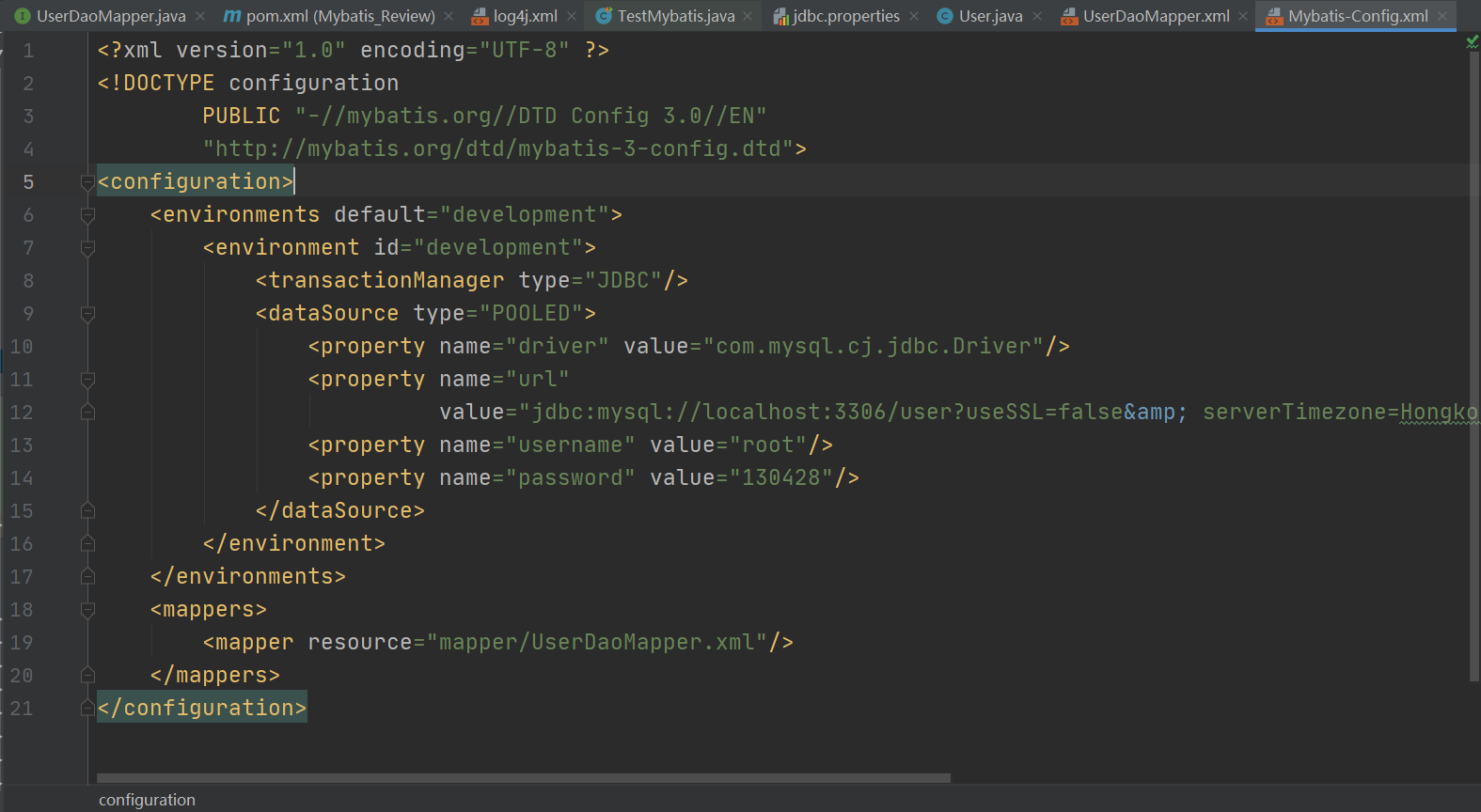Click line number 19 in the gutter
The image size is (1481, 812).
tap(22, 643)
